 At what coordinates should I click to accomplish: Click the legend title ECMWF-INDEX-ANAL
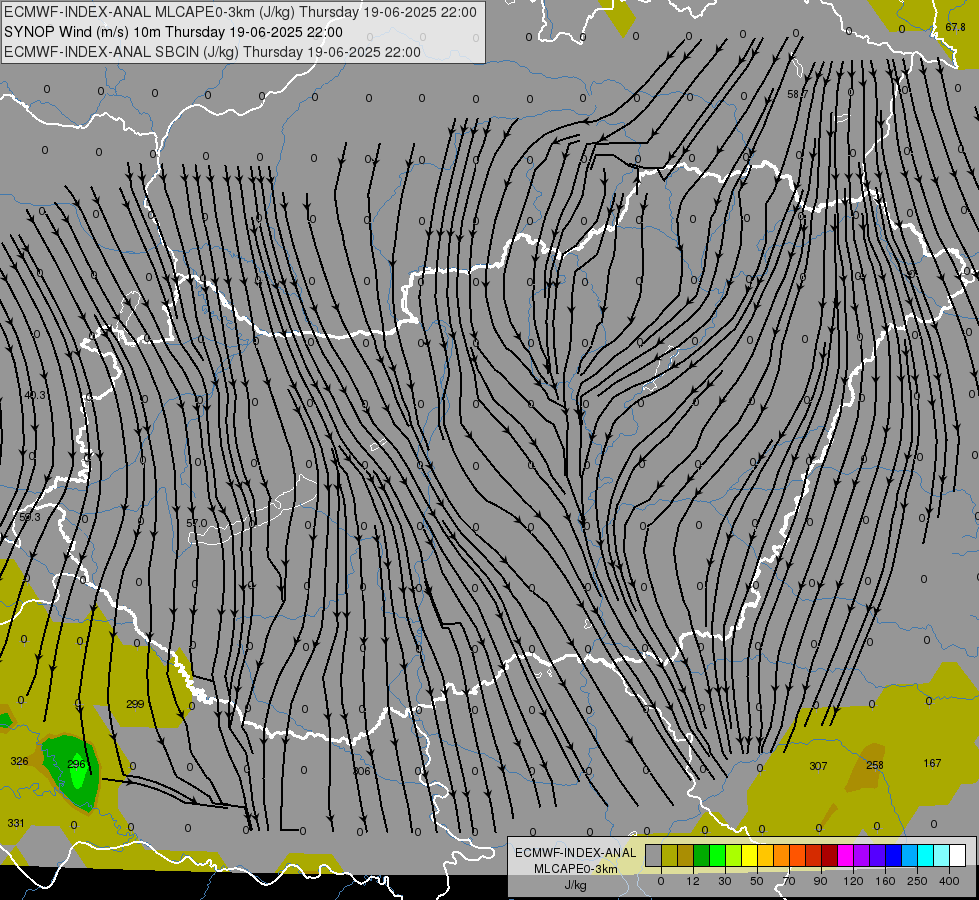coord(576,853)
